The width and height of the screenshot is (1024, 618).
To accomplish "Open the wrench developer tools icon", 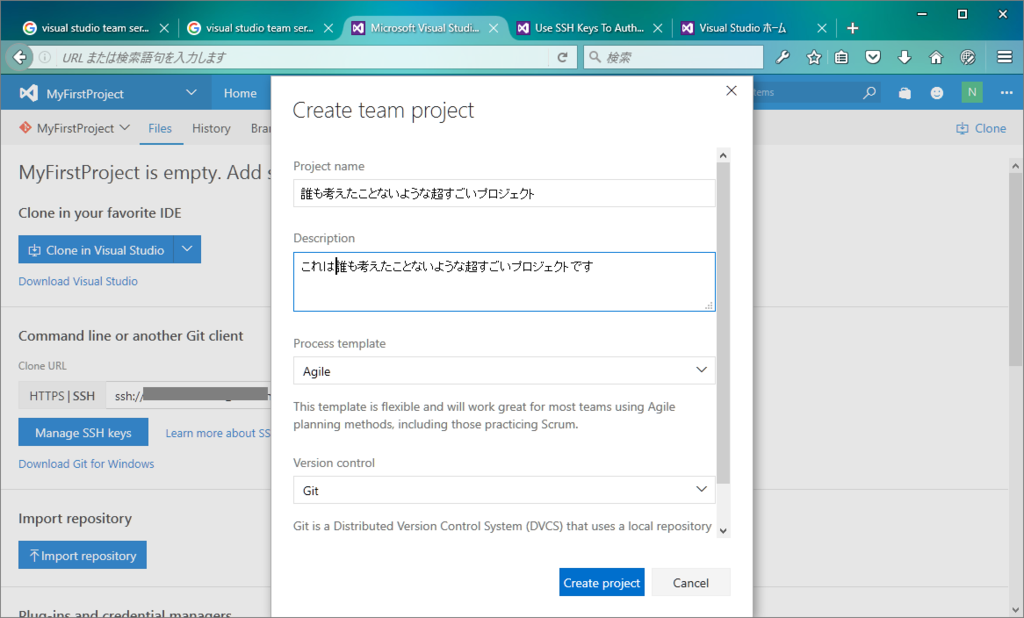I will pos(782,57).
